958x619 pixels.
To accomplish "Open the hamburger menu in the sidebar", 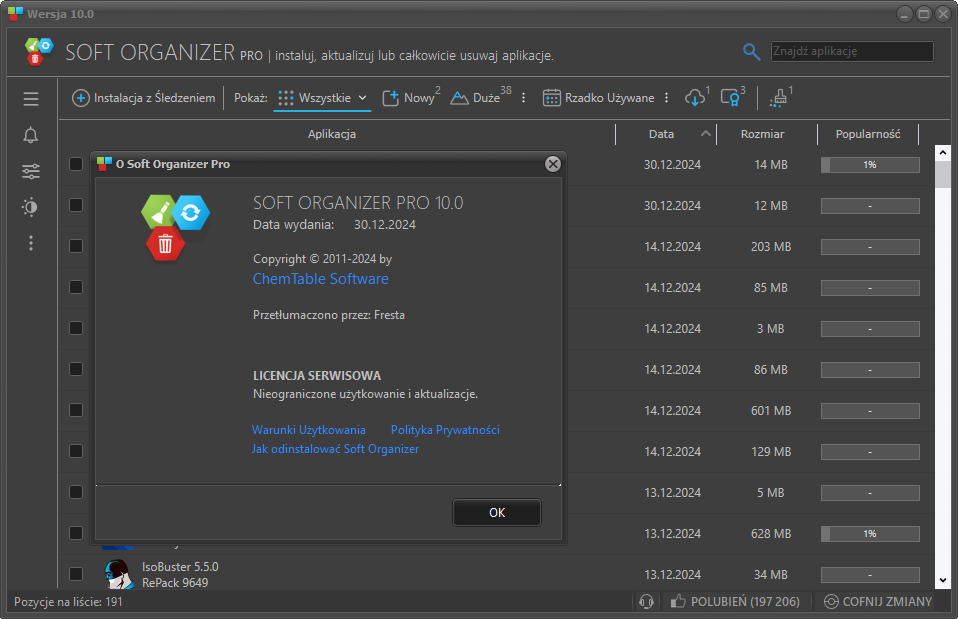I will pyautogui.click(x=31, y=98).
